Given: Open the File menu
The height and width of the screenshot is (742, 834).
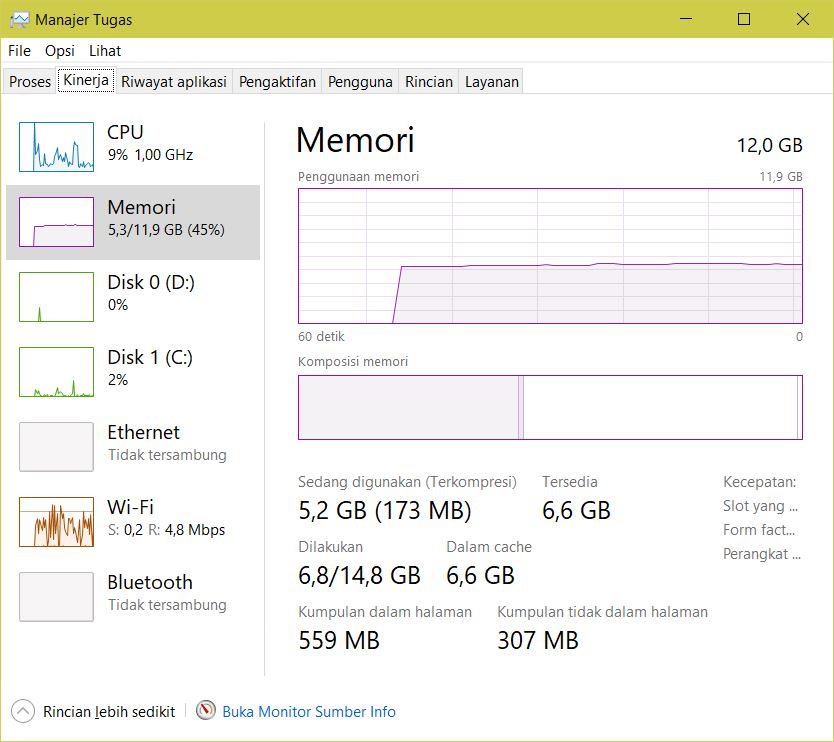Looking at the screenshot, I should click(19, 50).
